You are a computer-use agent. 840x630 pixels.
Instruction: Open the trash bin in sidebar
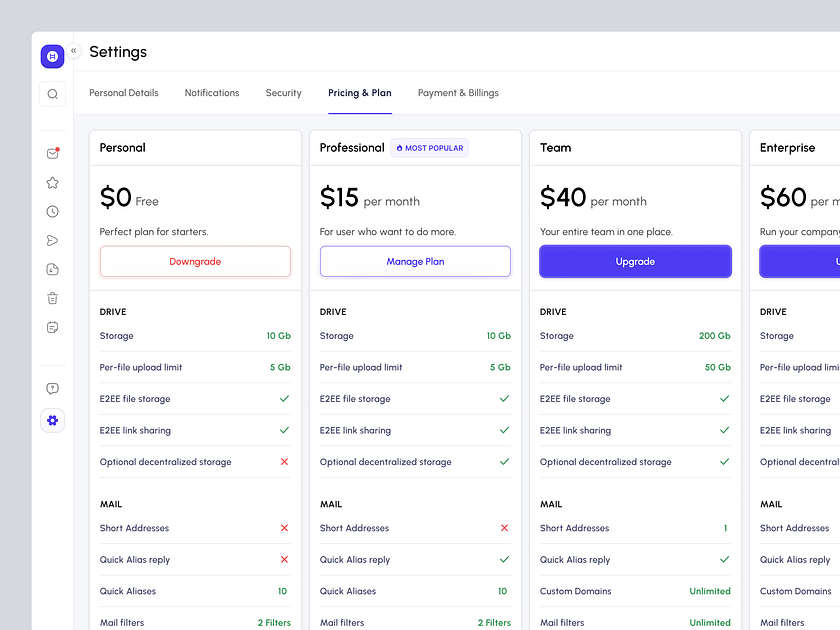point(52,298)
